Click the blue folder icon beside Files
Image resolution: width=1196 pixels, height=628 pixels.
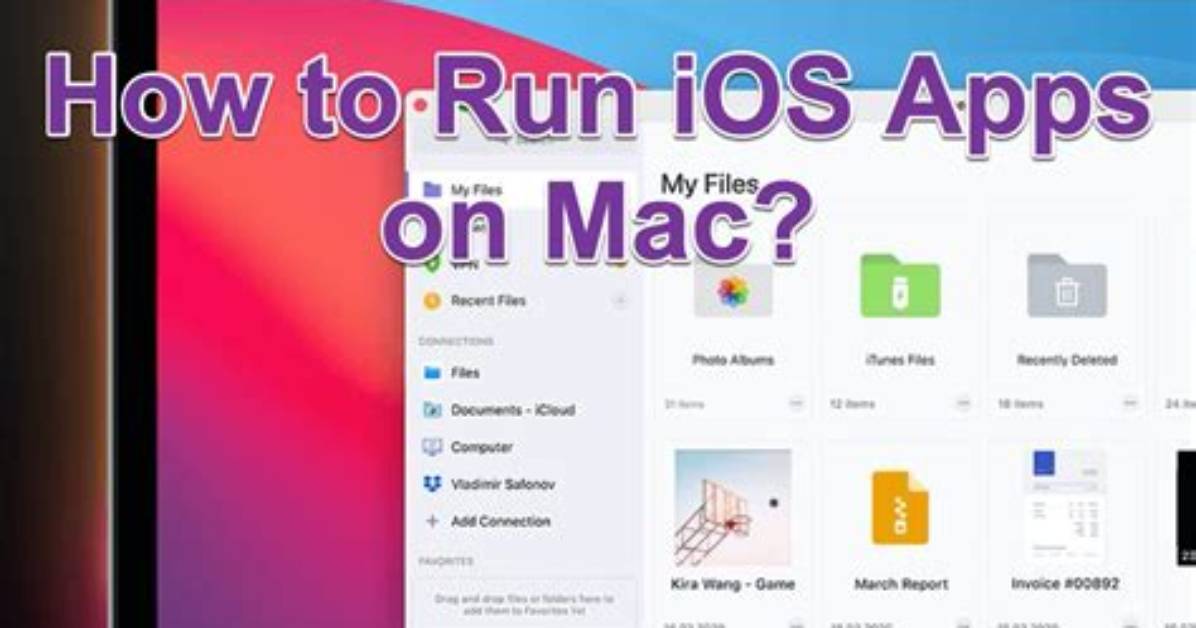[432, 372]
